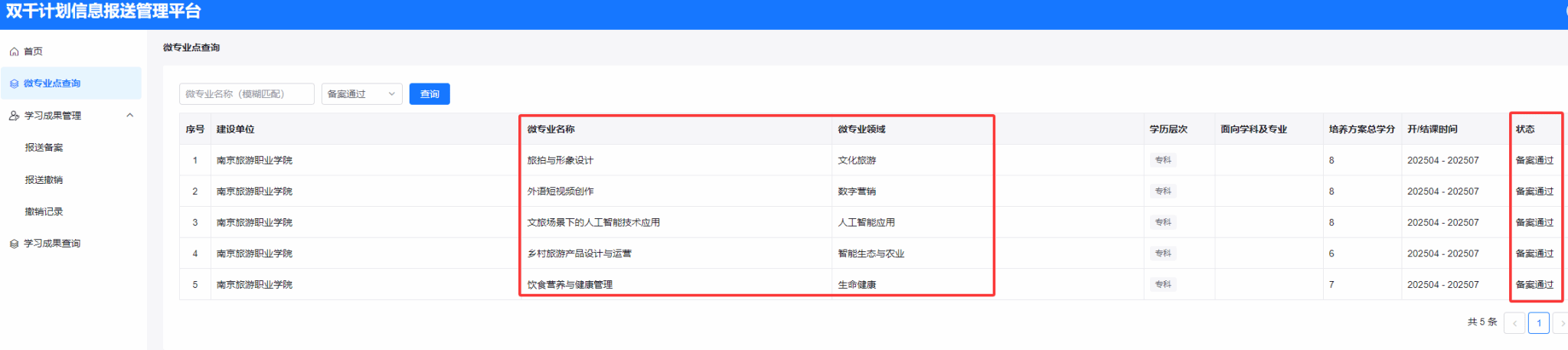Click the platform title 双千计划信息报送管理平台

pyautogui.click(x=103, y=11)
